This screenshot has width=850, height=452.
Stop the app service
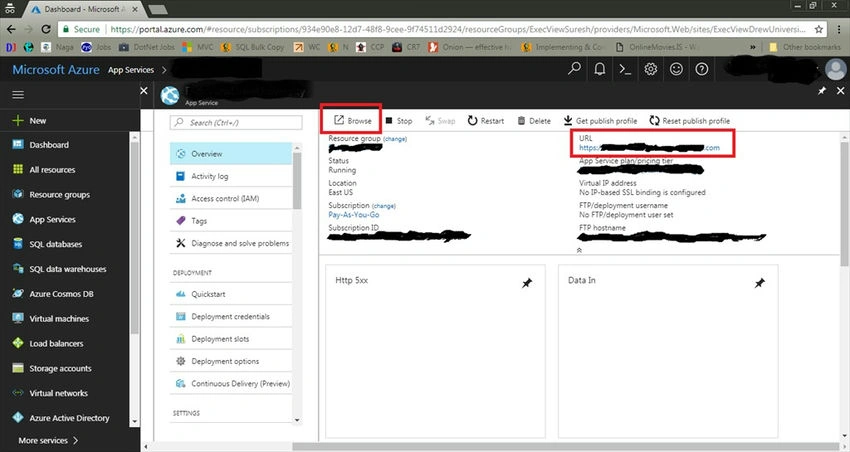398,121
